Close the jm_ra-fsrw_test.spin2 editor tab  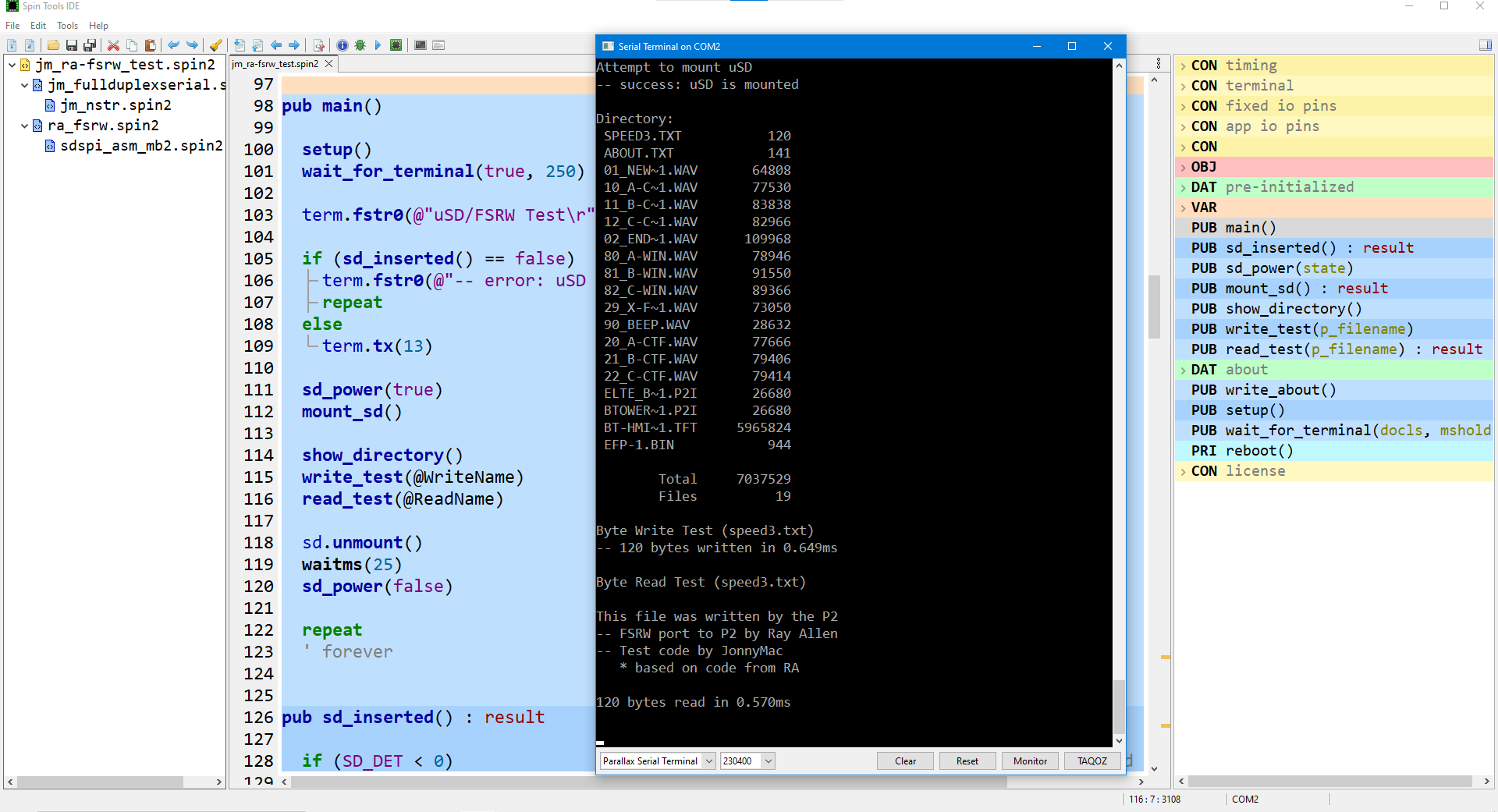pyautogui.click(x=329, y=64)
